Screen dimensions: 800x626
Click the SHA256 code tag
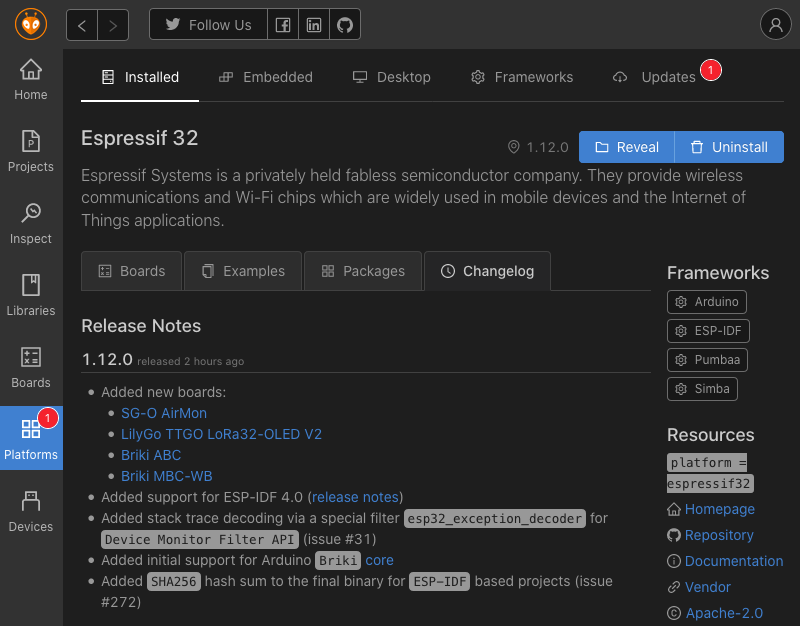click(173, 581)
